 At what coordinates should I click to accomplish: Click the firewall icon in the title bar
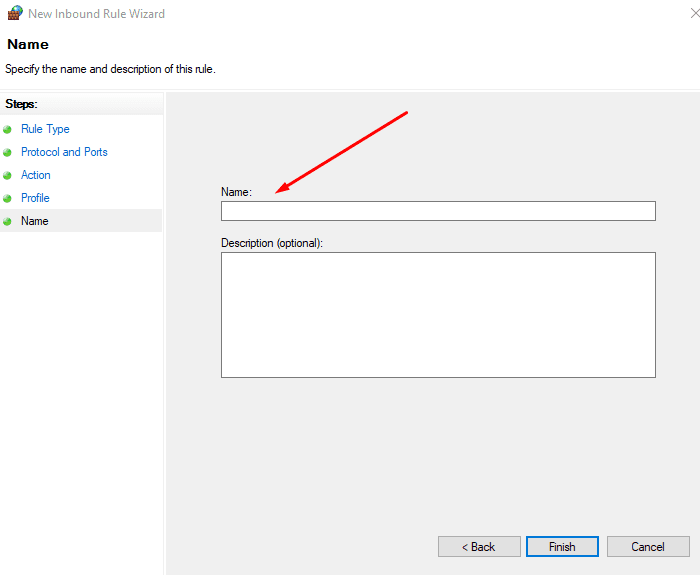pyautogui.click(x=14, y=14)
